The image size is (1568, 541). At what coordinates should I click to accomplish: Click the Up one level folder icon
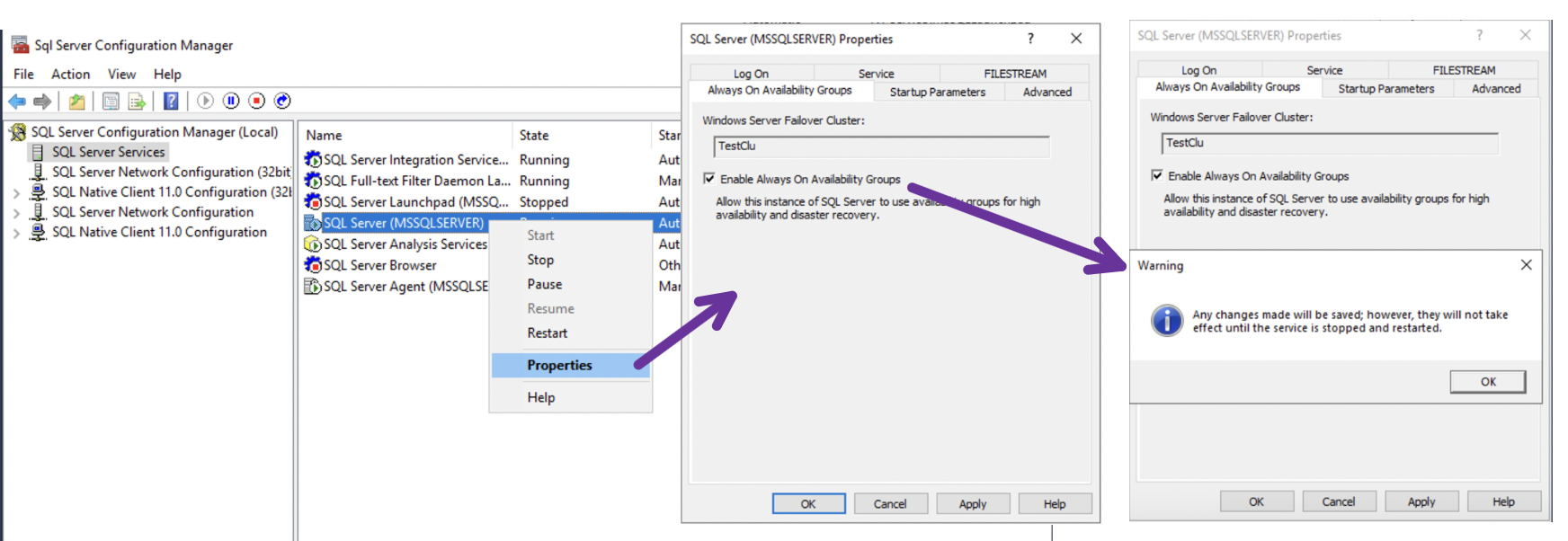(x=77, y=102)
